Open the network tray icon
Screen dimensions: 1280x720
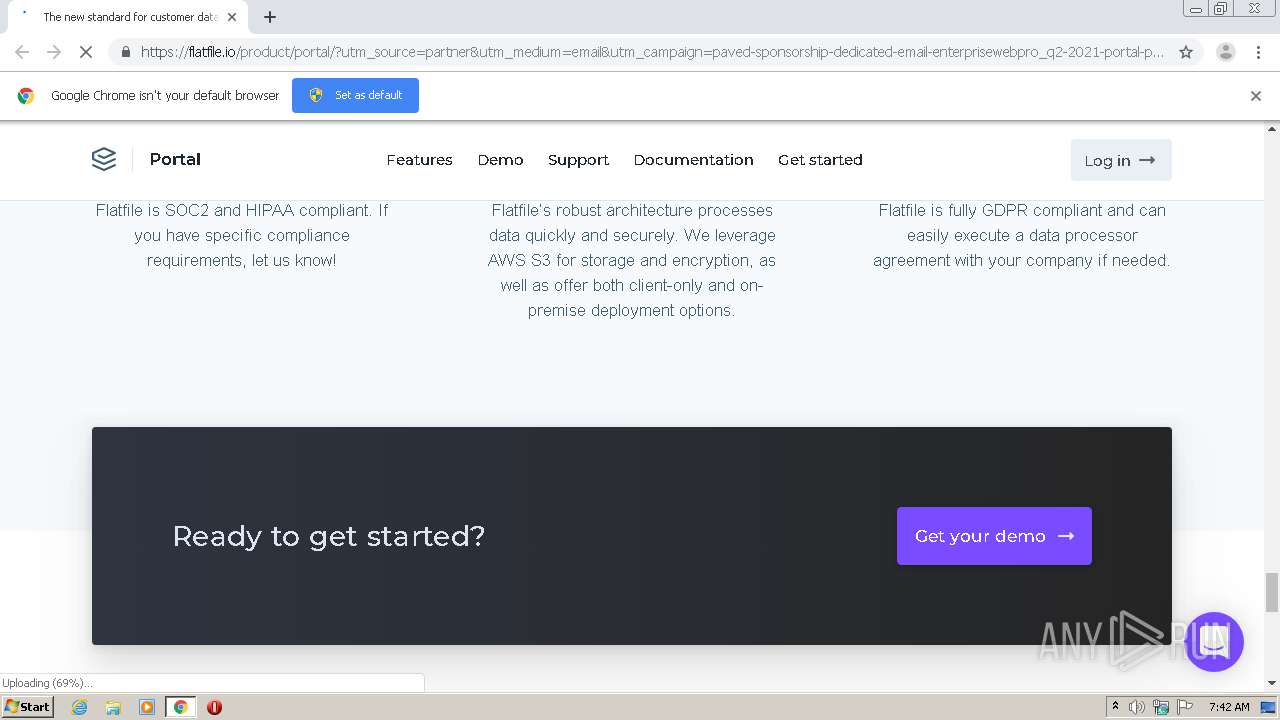point(1161,707)
